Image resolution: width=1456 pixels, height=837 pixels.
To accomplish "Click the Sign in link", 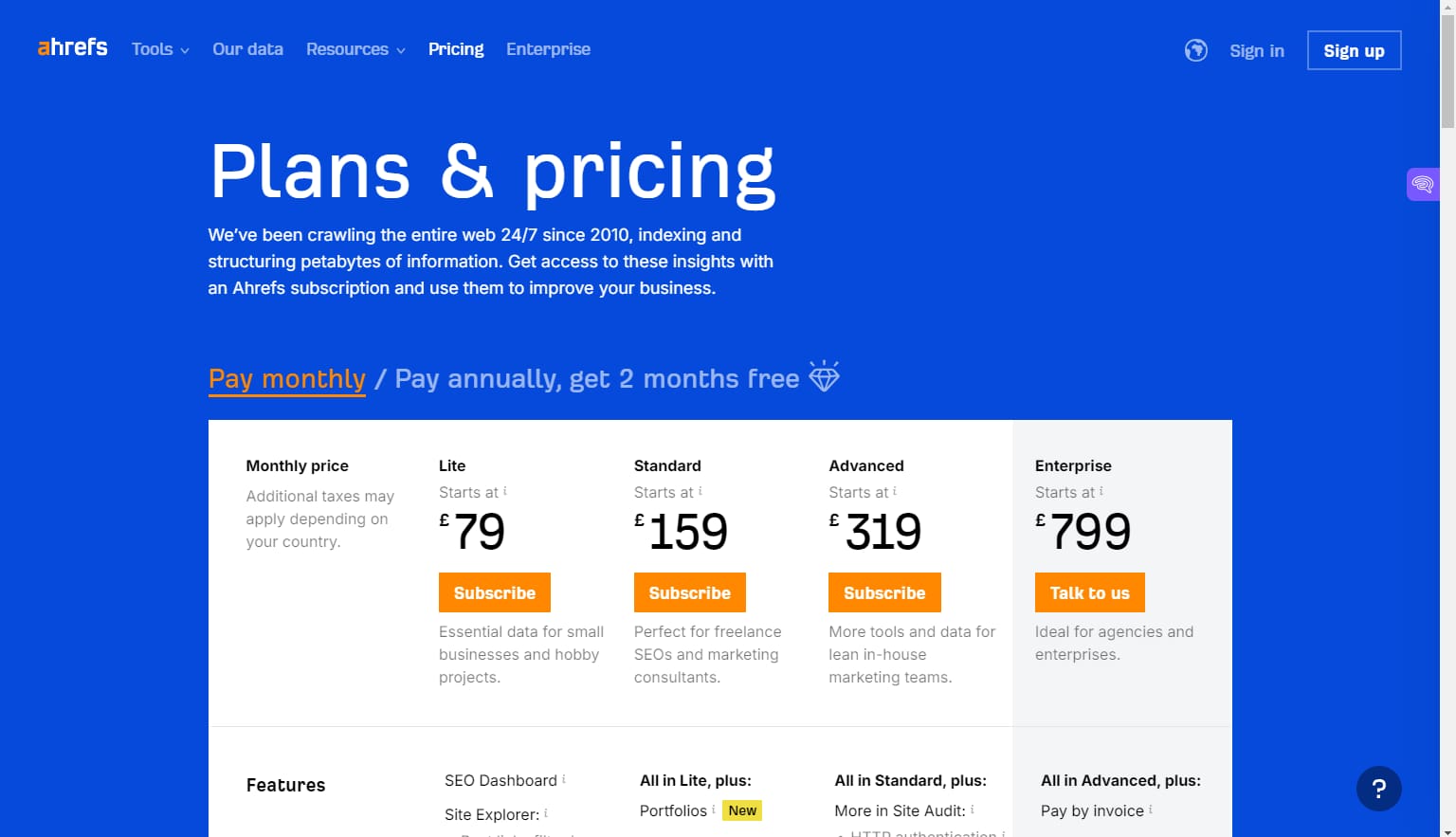I will 1256,50.
